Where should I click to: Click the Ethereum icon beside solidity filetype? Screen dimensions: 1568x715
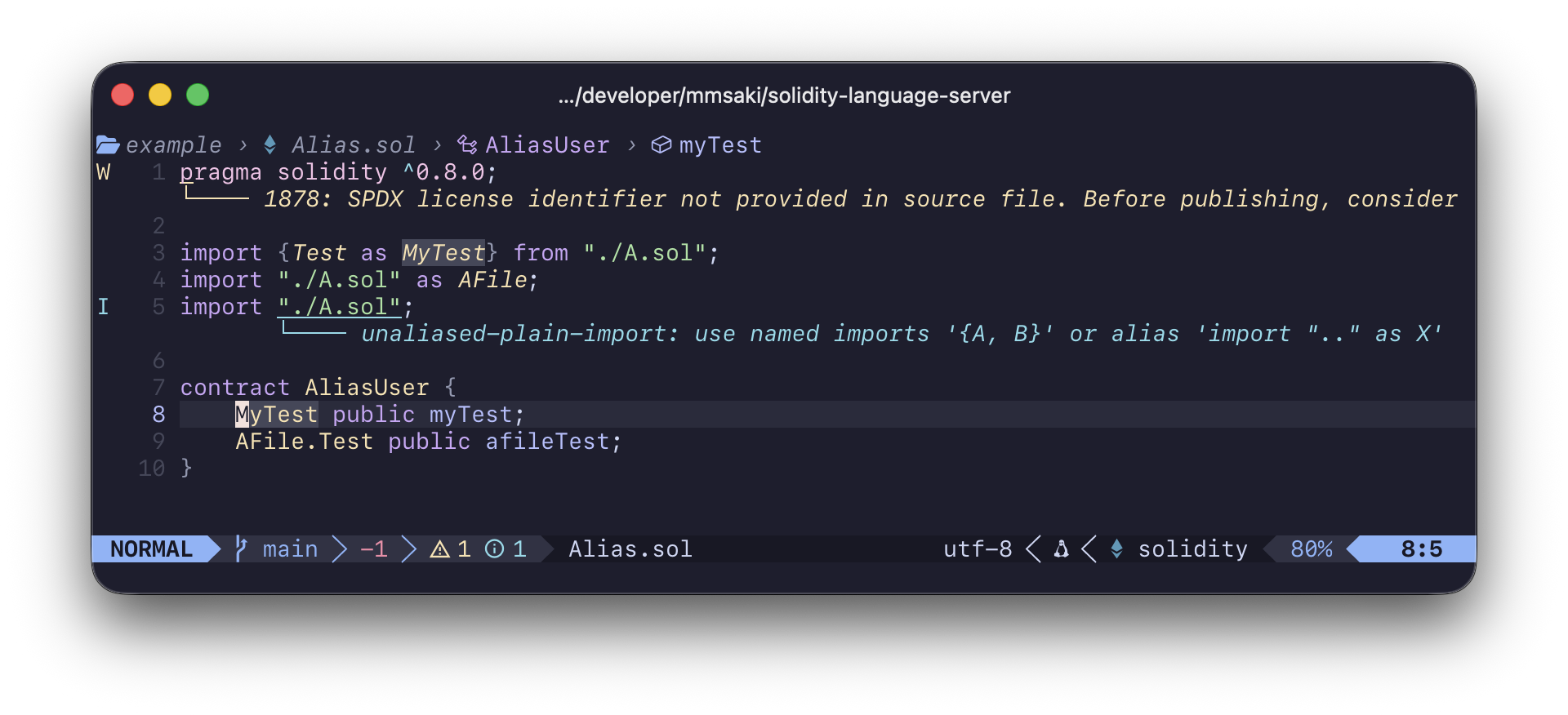pos(1116,549)
